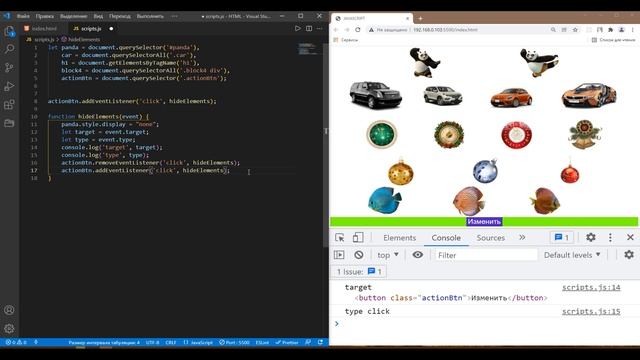Open the Accounts icon in VS Code
Image resolution: width=640 pixels, height=360 pixels.
point(9,310)
